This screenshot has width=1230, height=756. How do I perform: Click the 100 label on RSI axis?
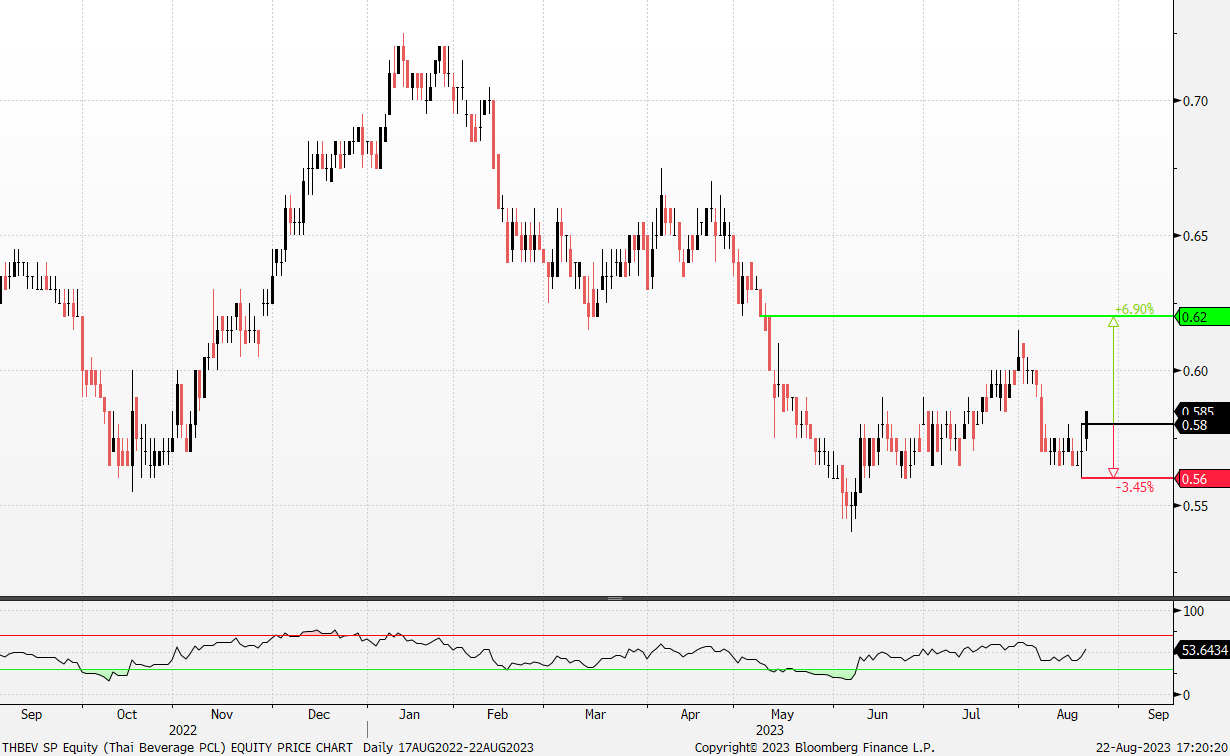1192,611
